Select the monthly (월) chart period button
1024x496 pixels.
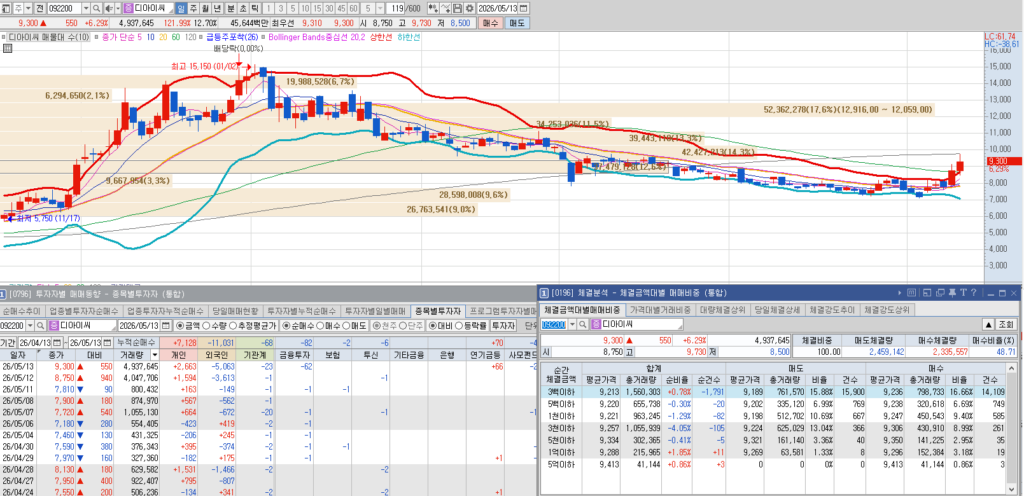[x=205, y=8]
